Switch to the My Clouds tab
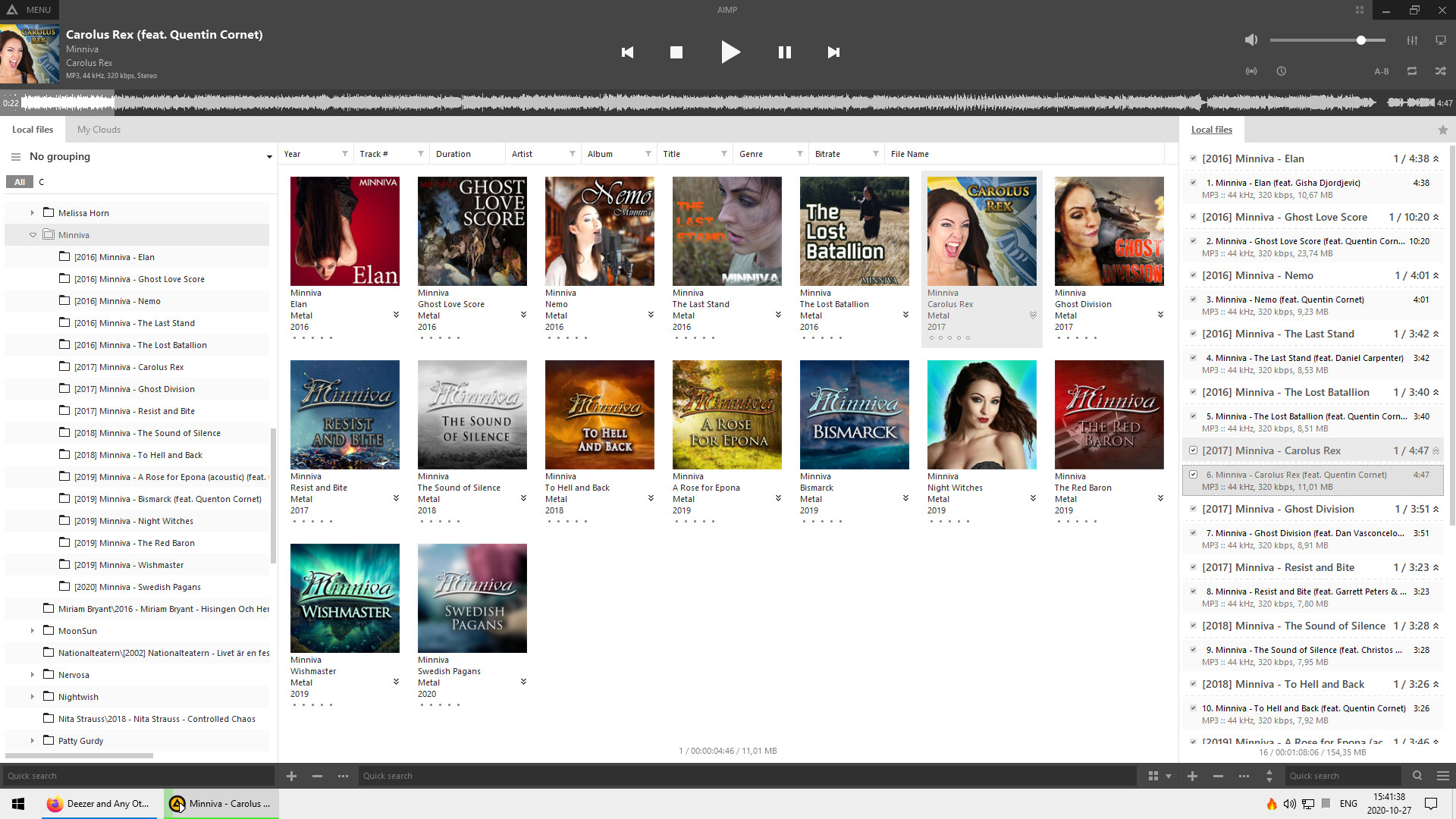Image resolution: width=1456 pixels, height=819 pixels. pos(99,130)
